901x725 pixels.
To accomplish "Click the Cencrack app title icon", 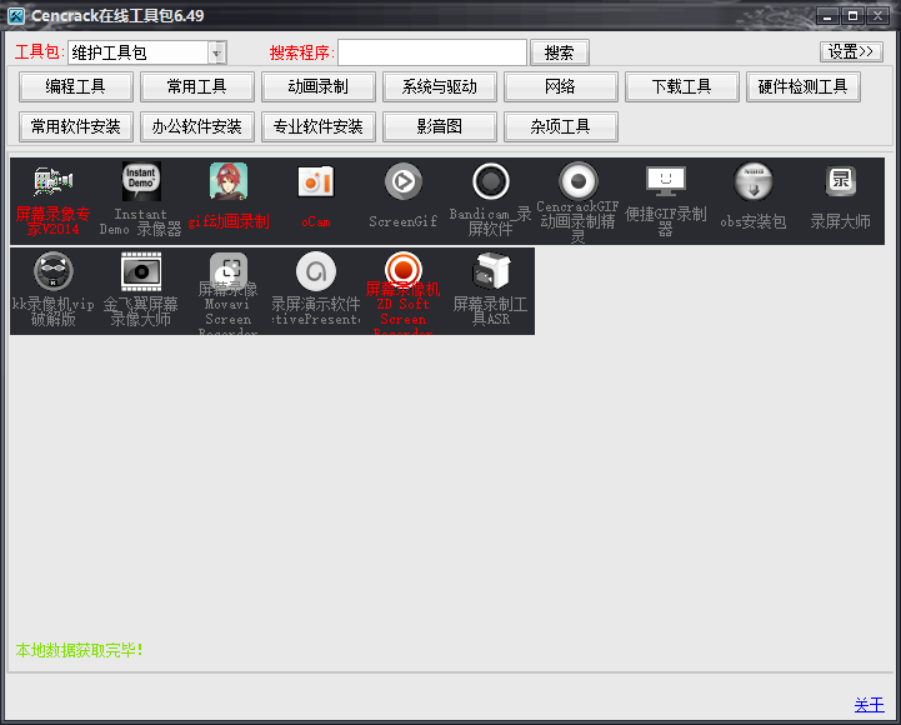I will (16, 16).
